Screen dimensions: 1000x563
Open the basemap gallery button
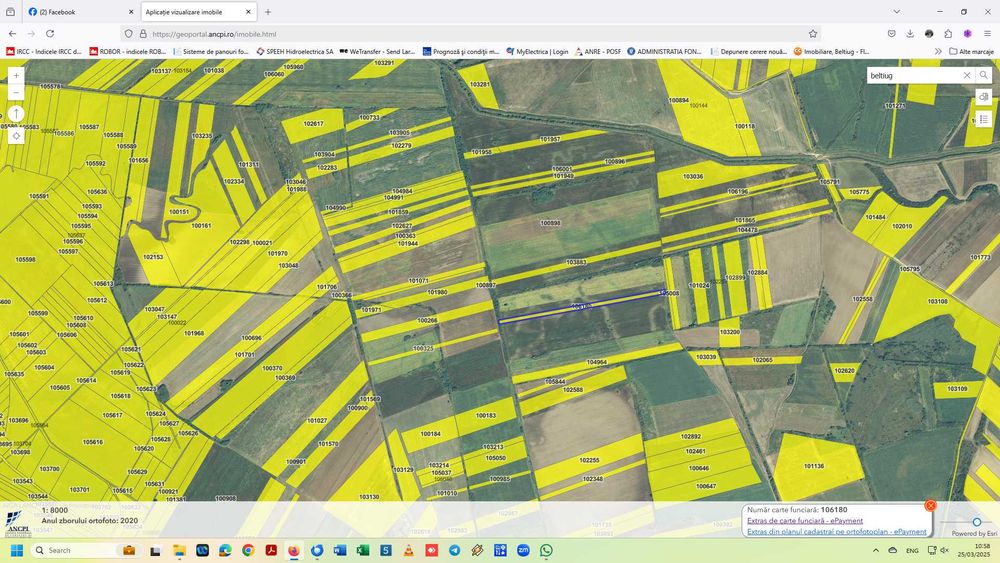(984, 97)
